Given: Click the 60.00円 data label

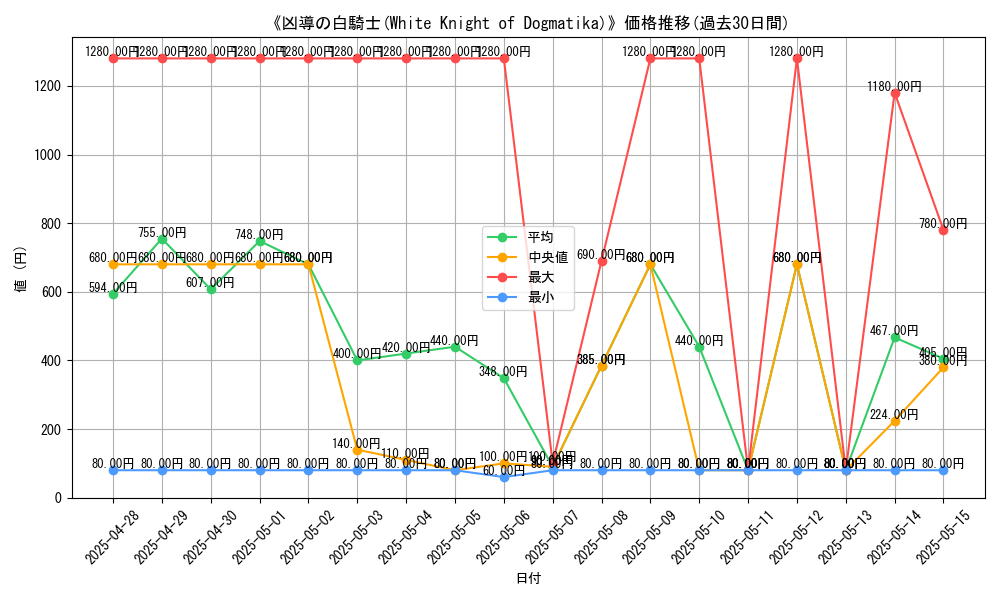Looking at the screenshot, I should coord(504,471).
